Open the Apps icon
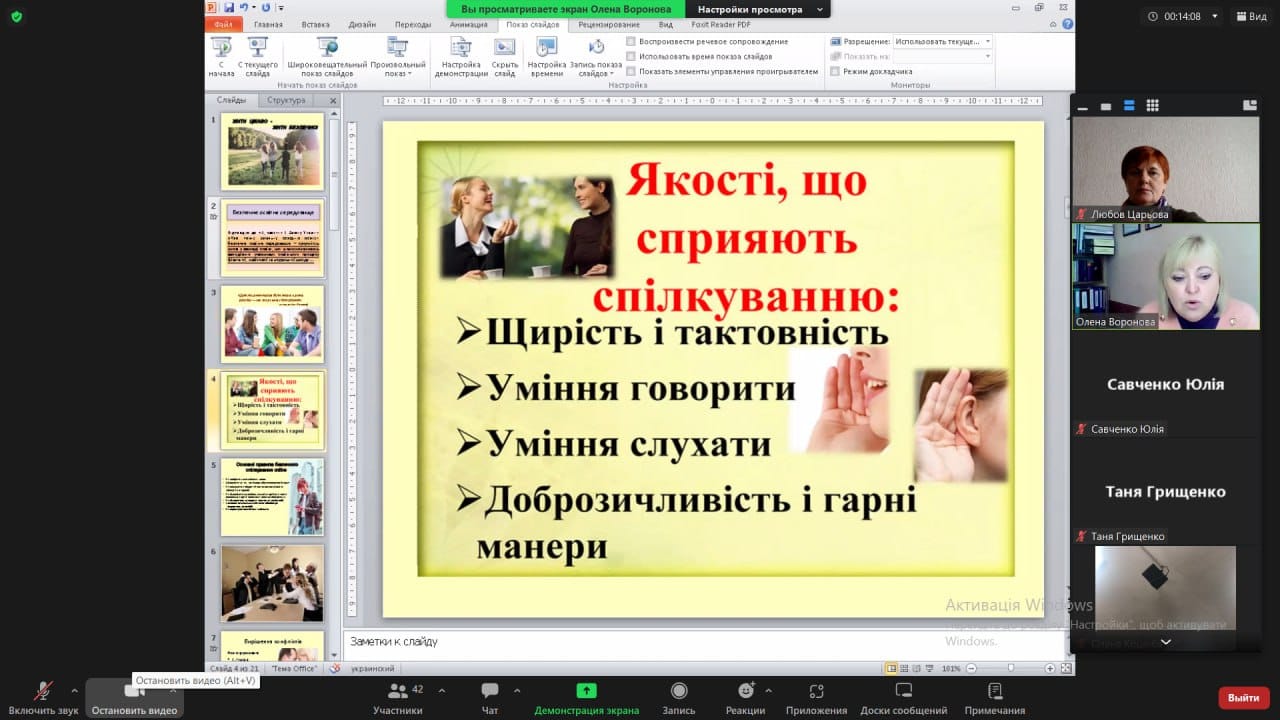The height and width of the screenshot is (720, 1280). (816, 692)
